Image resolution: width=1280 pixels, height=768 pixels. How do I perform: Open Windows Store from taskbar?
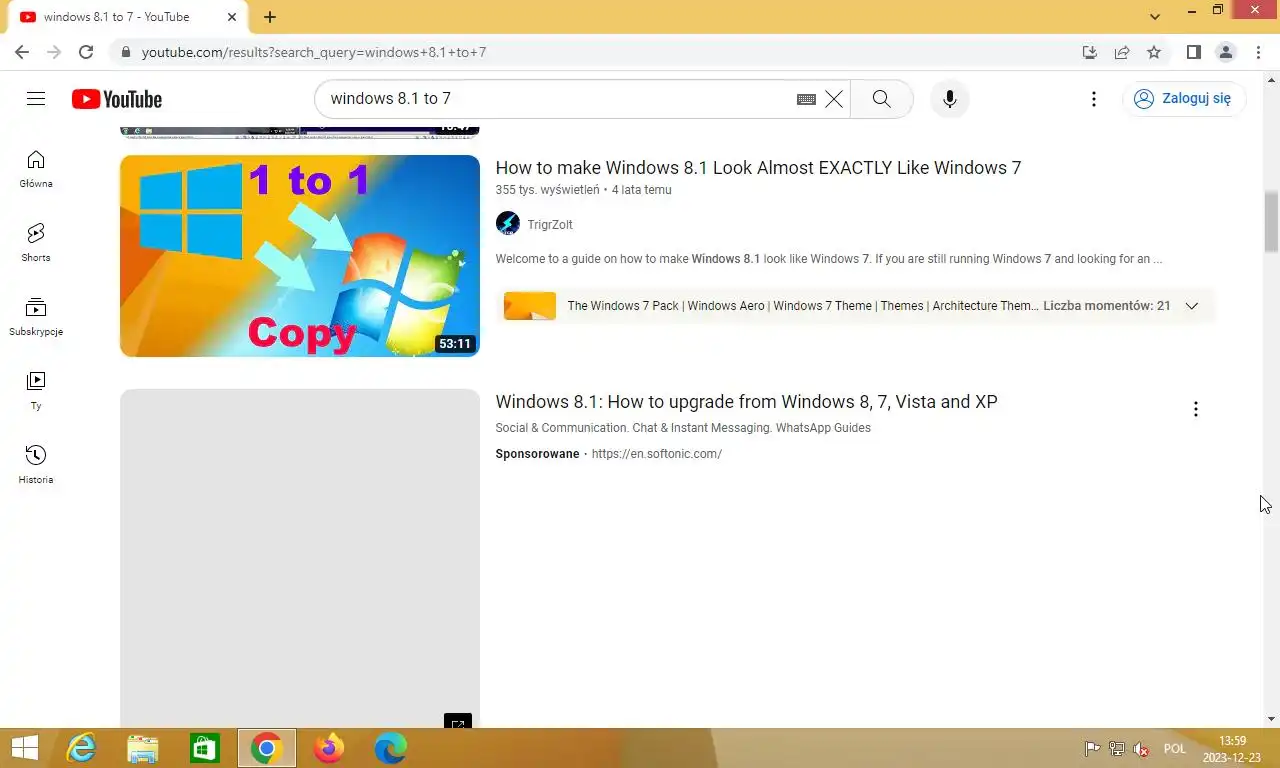tap(205, 748)
